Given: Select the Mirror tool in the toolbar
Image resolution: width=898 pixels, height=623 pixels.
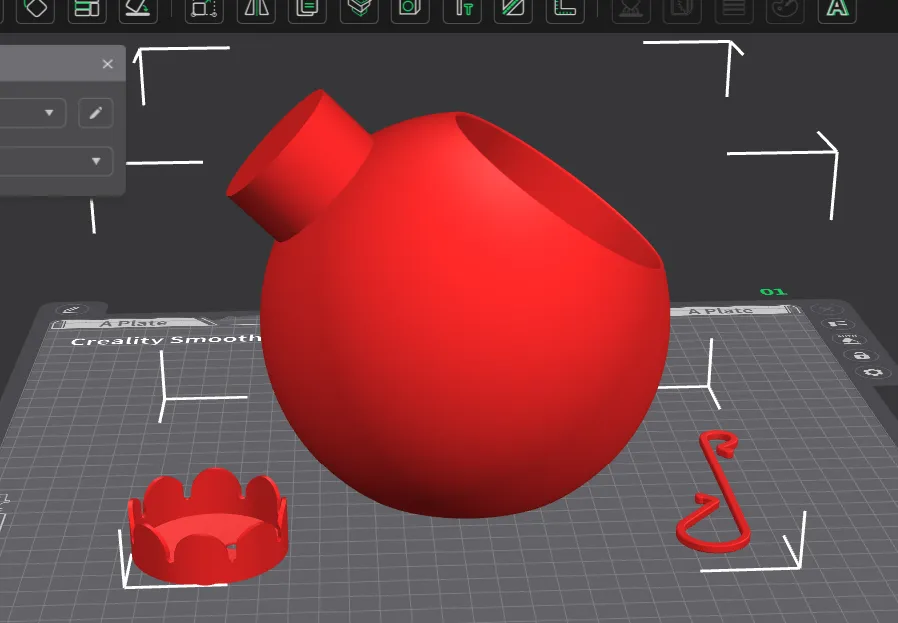Looking at the screenshot, I should point(257,8).
